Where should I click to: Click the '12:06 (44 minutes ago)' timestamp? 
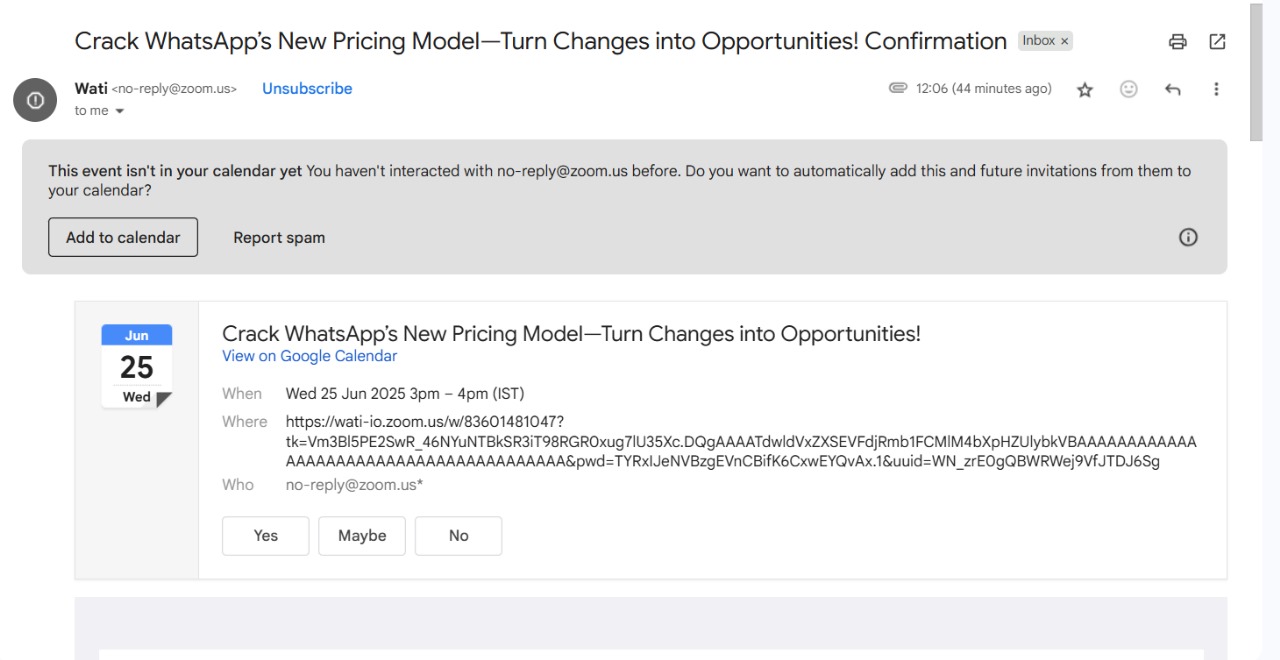point(984,89)
